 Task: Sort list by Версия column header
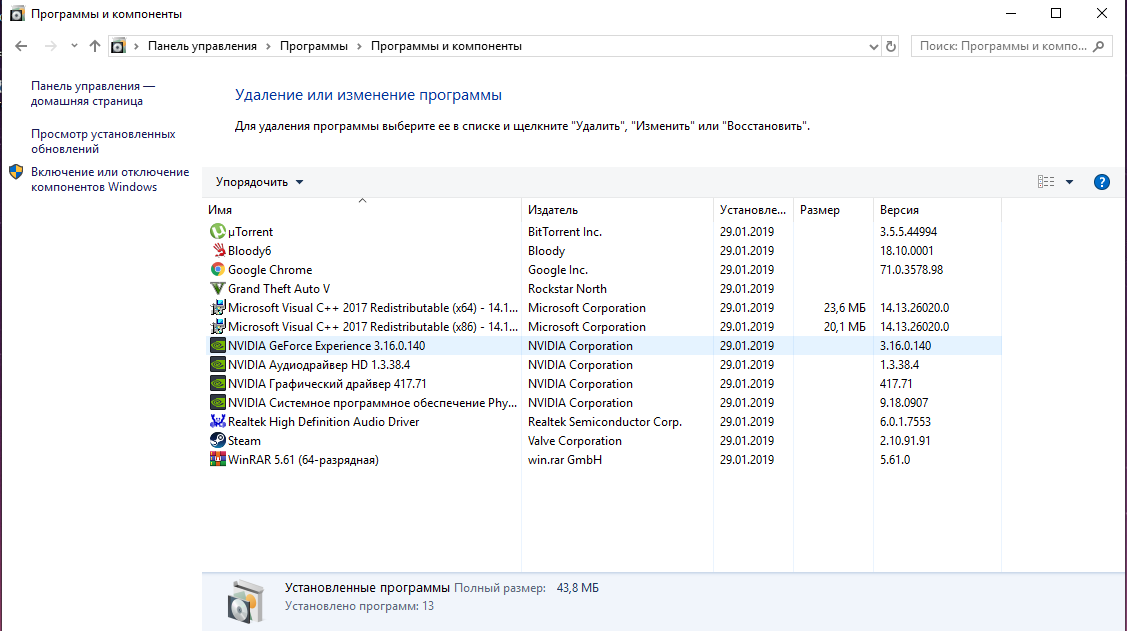[x=937, y=209]
